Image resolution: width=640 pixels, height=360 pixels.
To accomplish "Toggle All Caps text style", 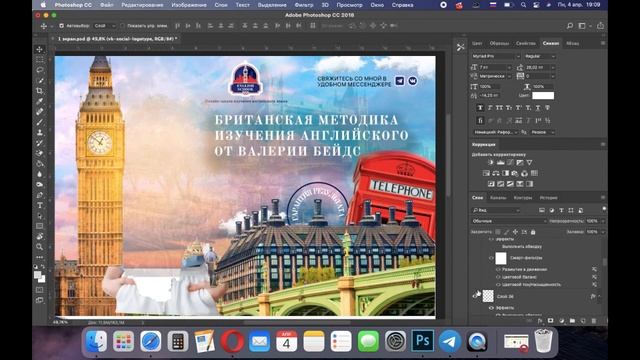I will pos(499,108).
